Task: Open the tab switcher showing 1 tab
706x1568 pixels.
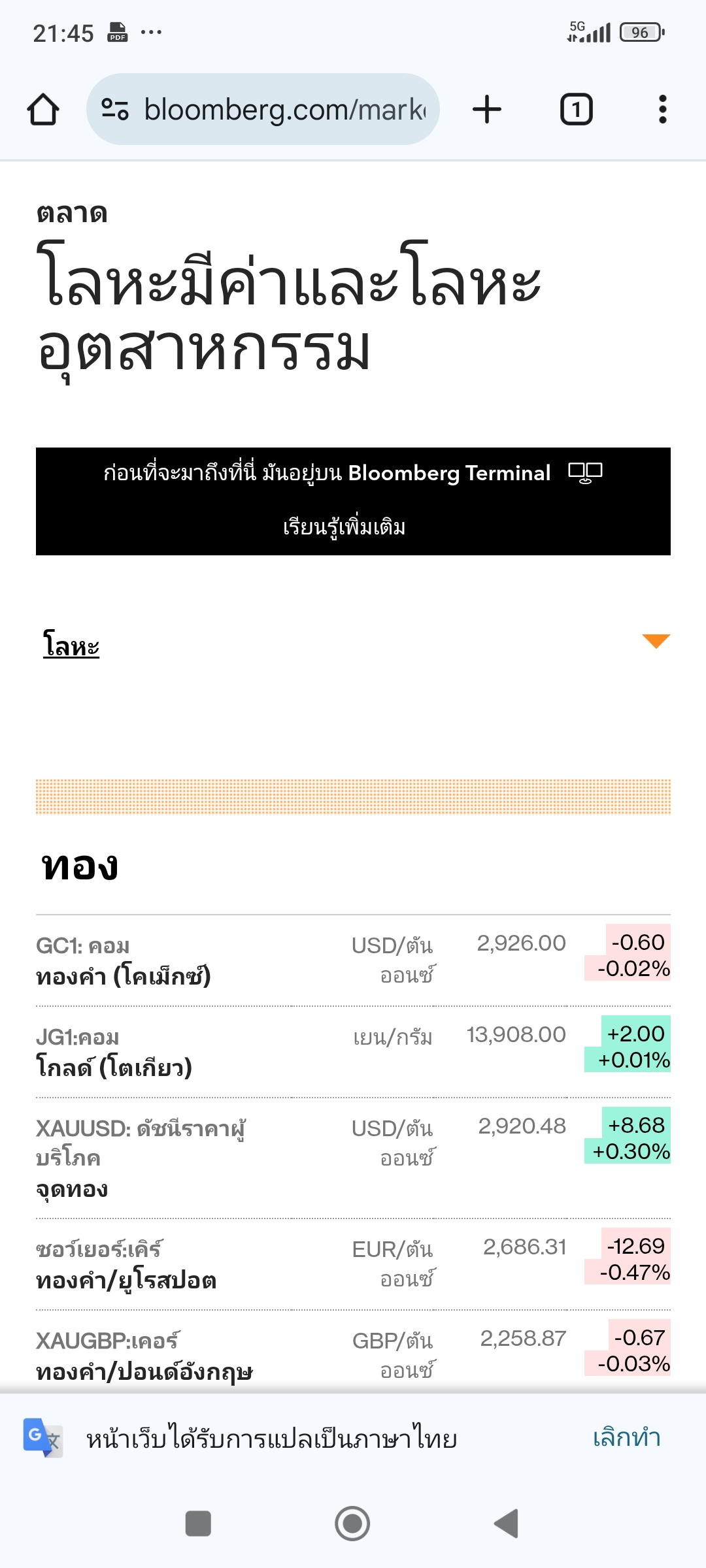Action: click(576, 109)
